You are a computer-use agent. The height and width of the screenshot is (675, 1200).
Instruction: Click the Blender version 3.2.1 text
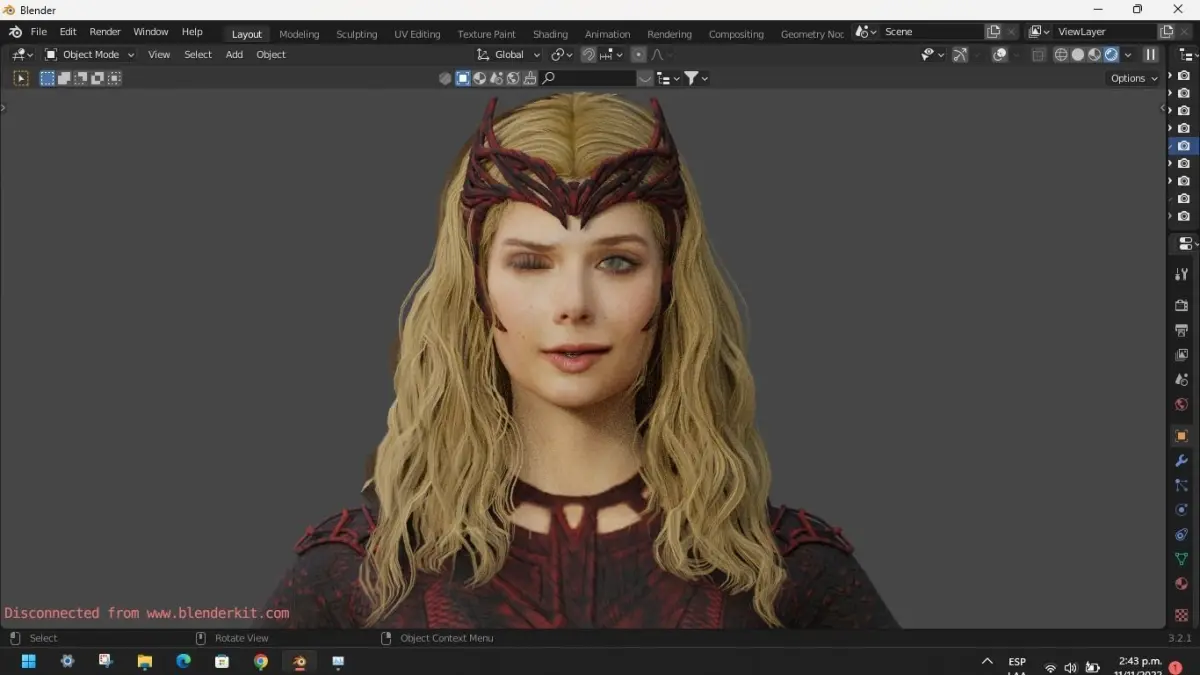pyautogui.click(x=1180, y=638)
